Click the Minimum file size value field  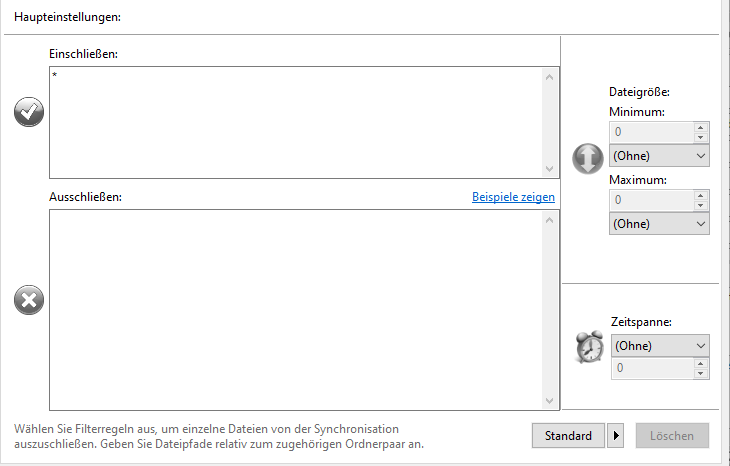[x=651, y=132]
